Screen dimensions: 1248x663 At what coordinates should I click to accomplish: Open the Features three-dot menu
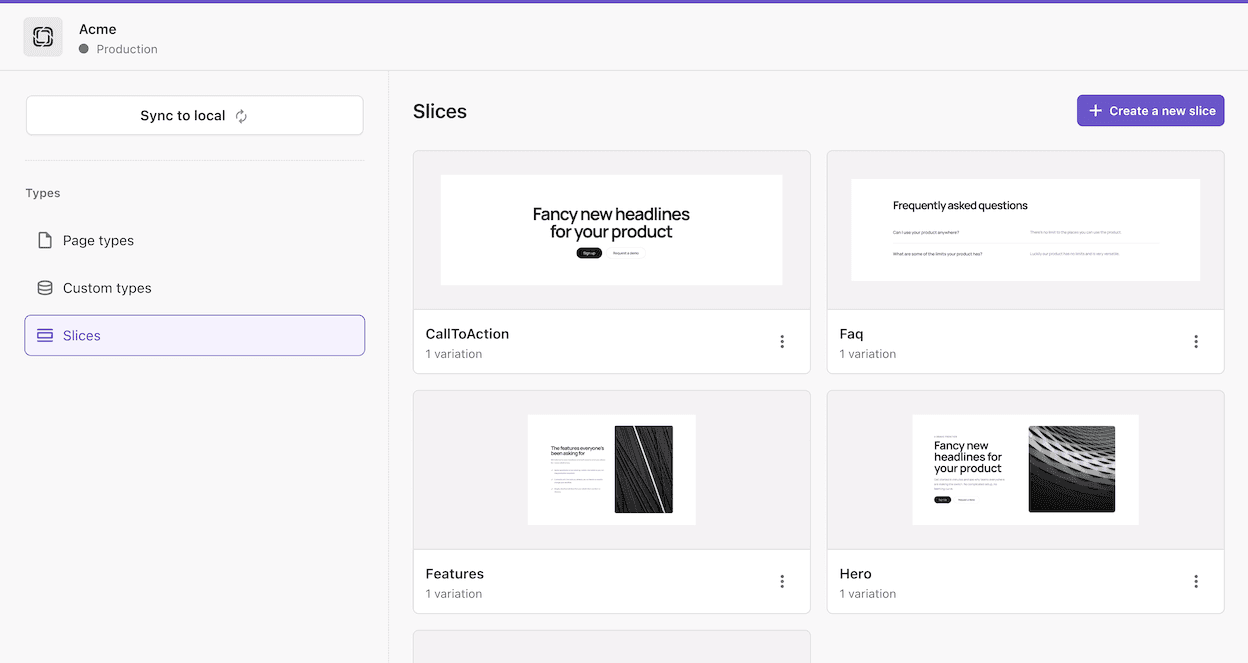[782, 582]
